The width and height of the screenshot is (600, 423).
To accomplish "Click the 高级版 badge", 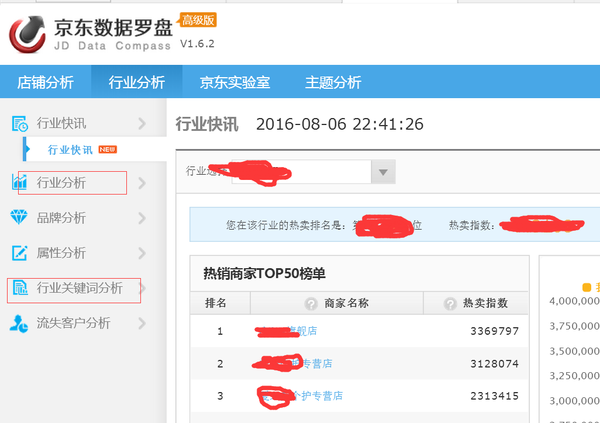I will coord(198,20).
